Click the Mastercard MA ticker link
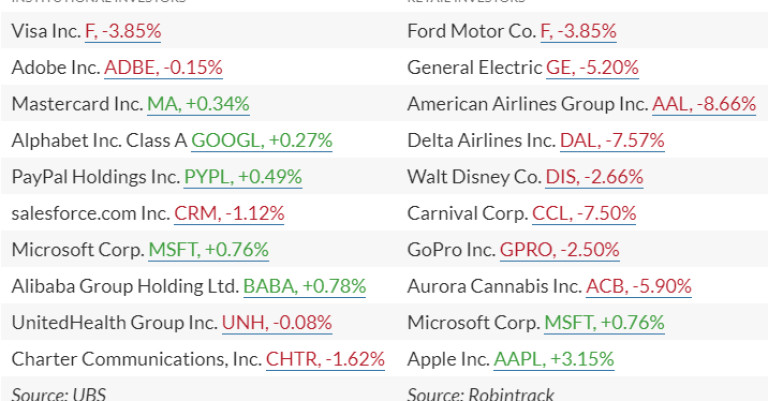The image size is (768, 401). [198, 104]
